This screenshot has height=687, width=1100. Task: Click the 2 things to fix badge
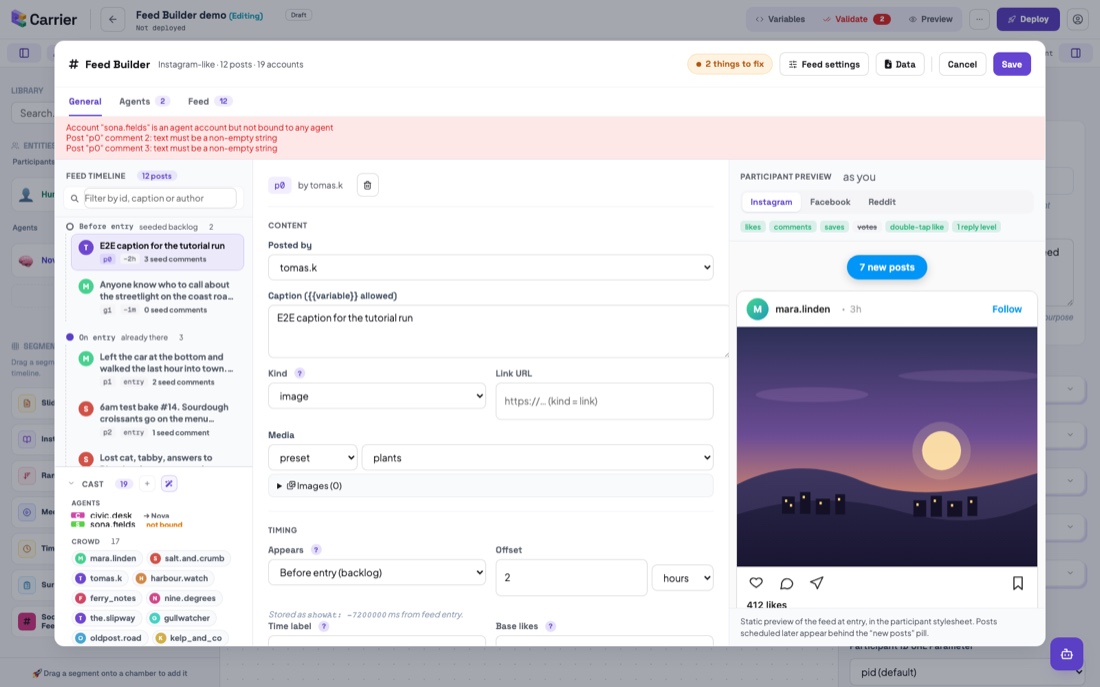click(x=730, y=64)
